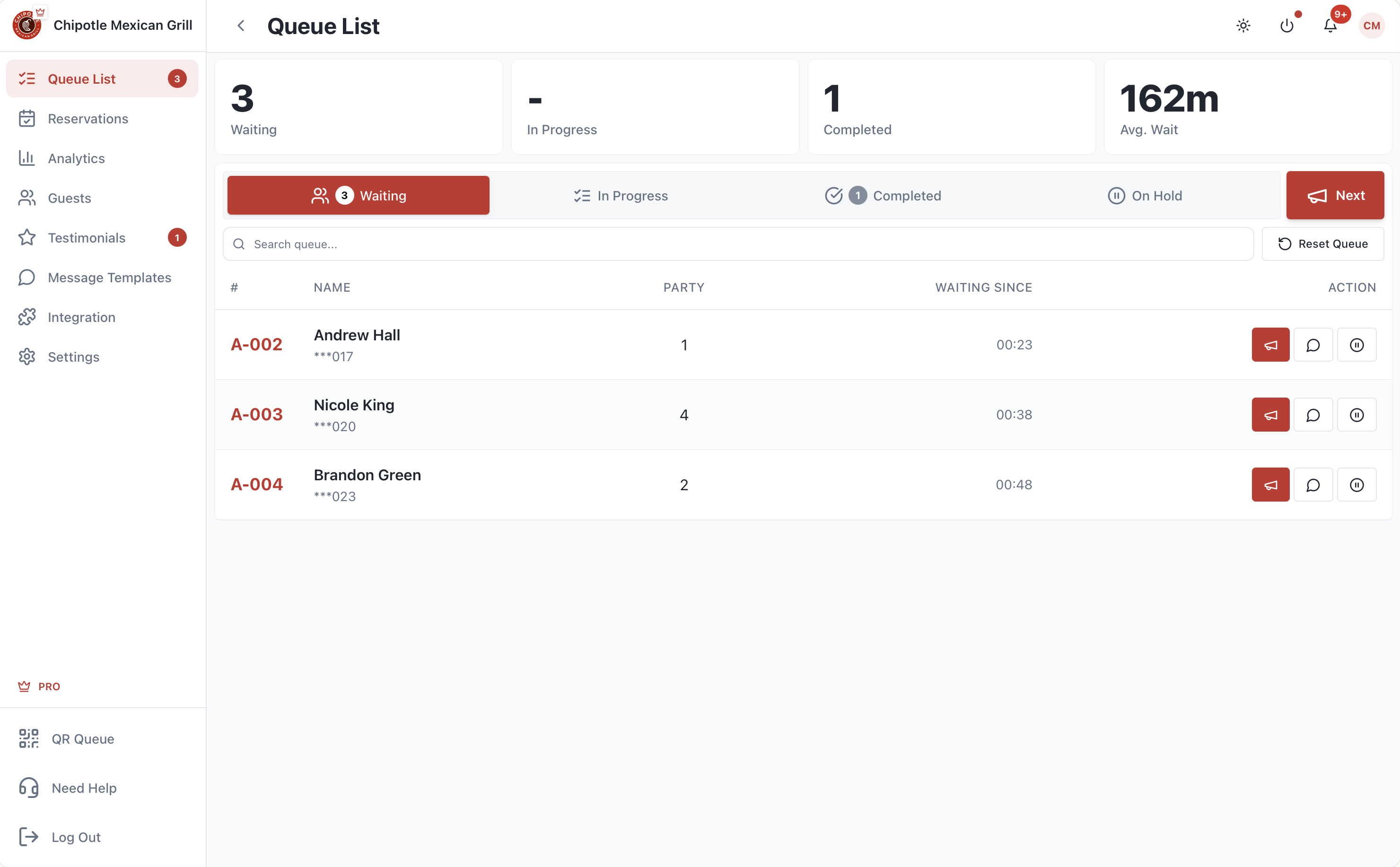Put Brandon Green on hold

point(1356,485)
